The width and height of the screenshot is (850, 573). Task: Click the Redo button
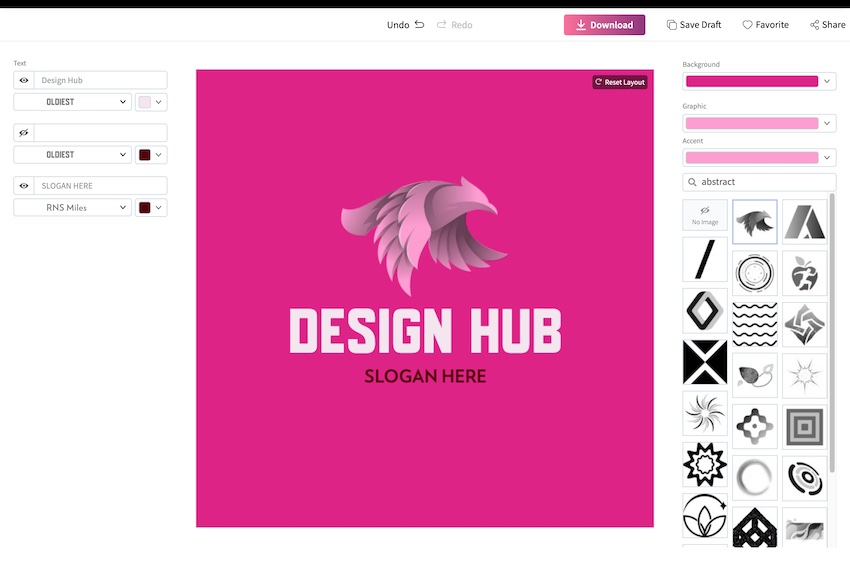coord(454,25)
